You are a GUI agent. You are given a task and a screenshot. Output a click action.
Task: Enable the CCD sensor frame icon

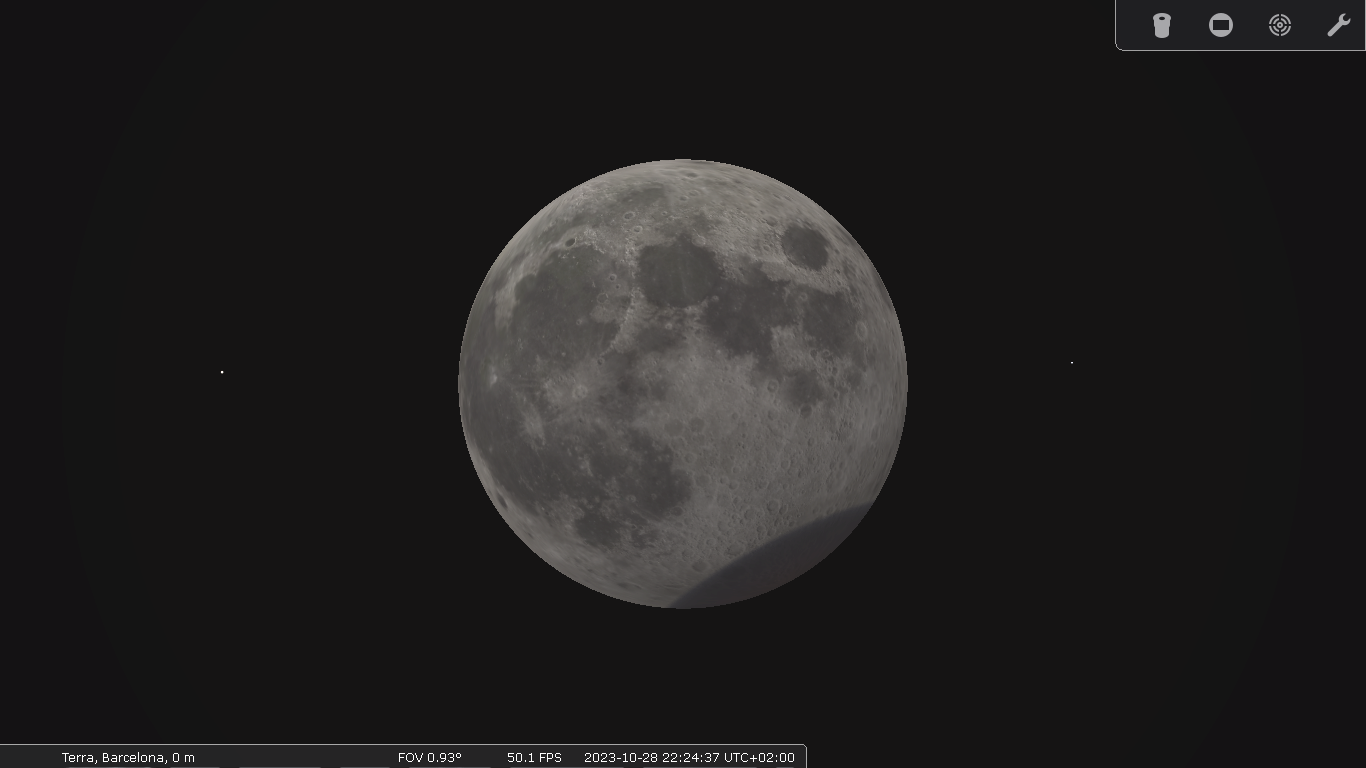[1221, 25]
